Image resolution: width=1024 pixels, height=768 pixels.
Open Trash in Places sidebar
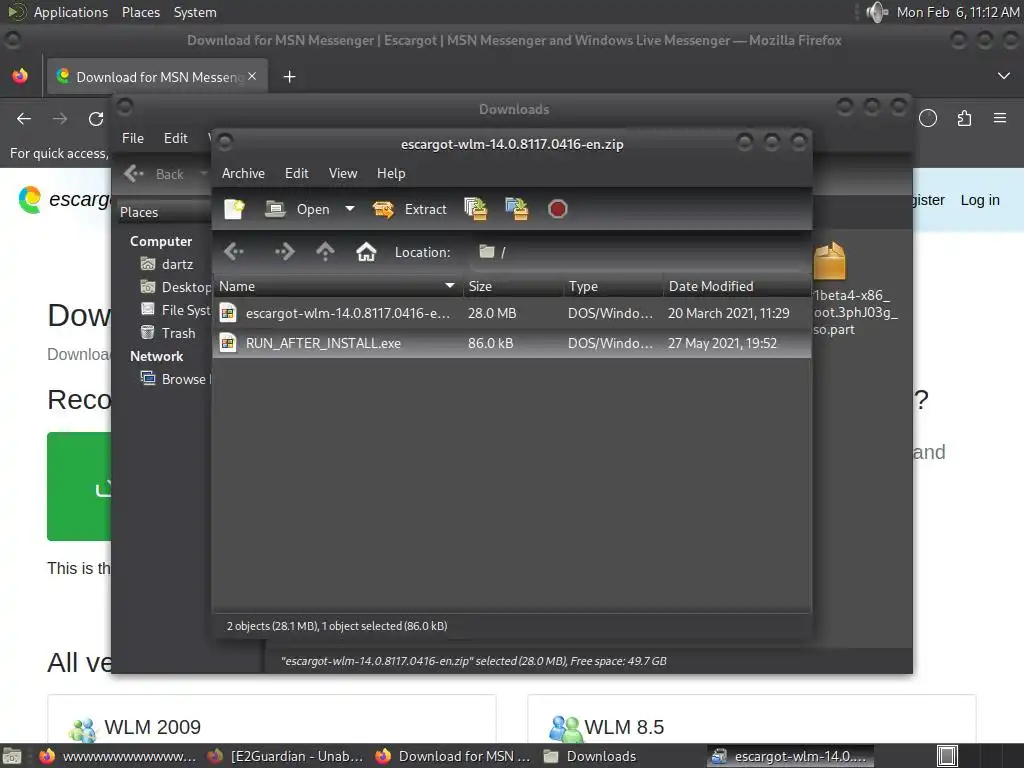tap(168, 332)
